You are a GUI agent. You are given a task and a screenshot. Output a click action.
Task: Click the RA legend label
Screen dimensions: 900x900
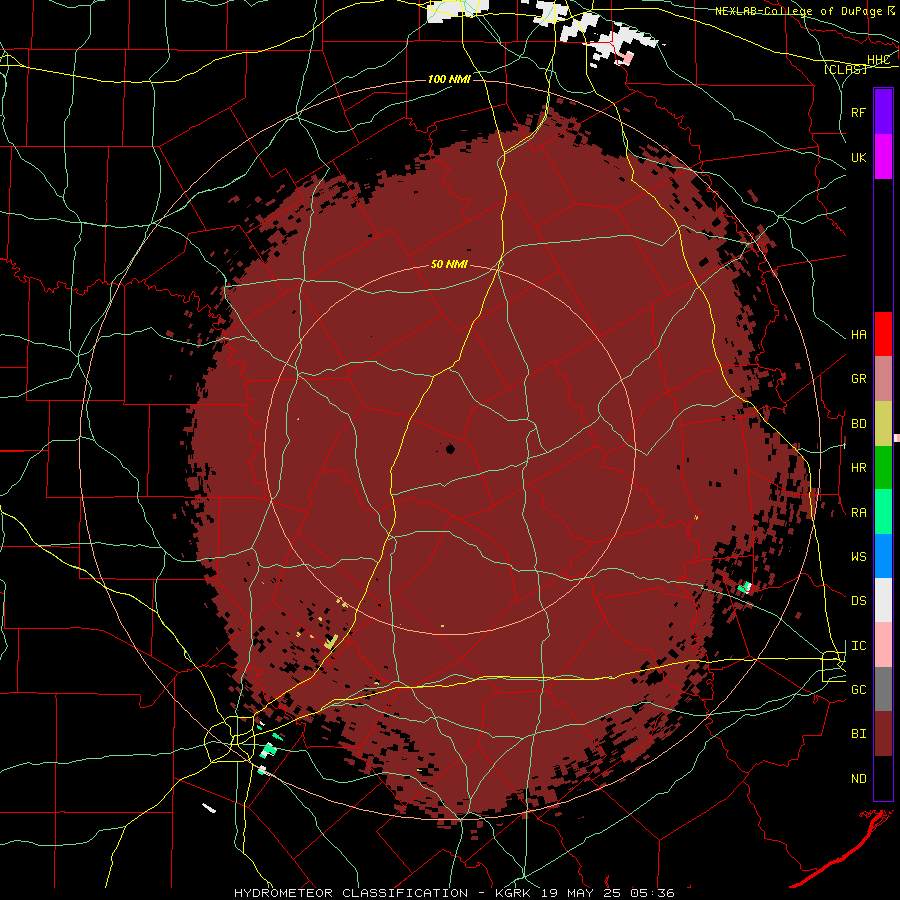click(858, 513)
